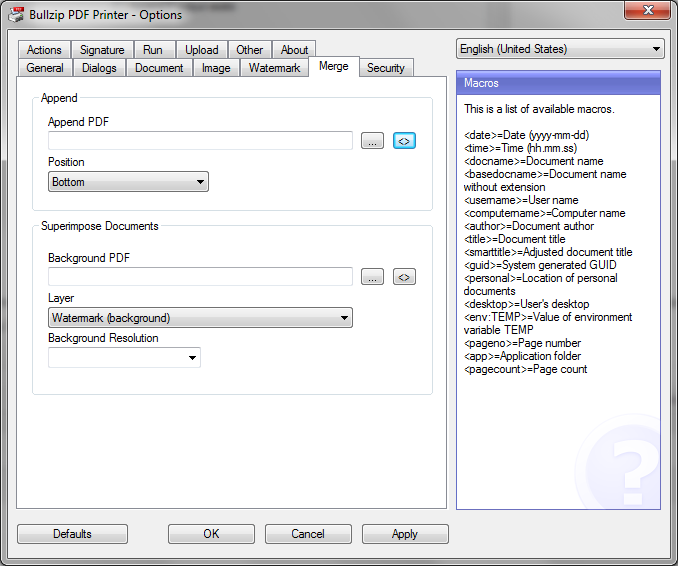Click the Bullzip printer icon in title bar
This screenshot has width=678, height=566.
click(x=16, y=15)
